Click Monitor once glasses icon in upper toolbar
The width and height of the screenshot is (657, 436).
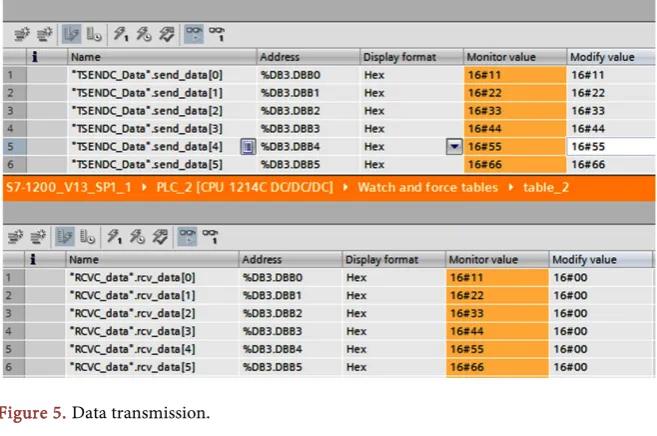click(x=217, y=34)
